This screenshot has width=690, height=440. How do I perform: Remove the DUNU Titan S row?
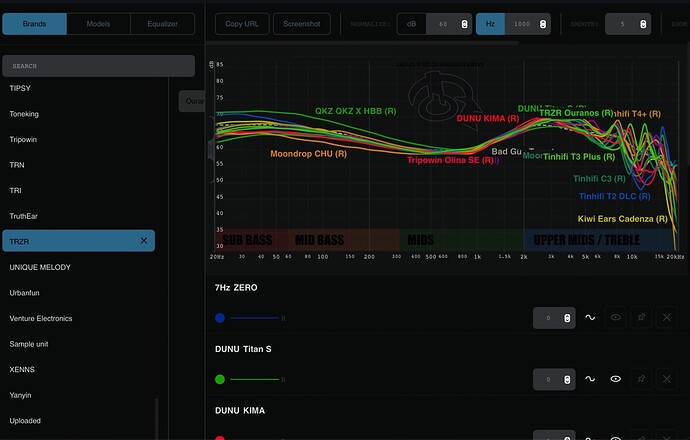pos(667,379)
